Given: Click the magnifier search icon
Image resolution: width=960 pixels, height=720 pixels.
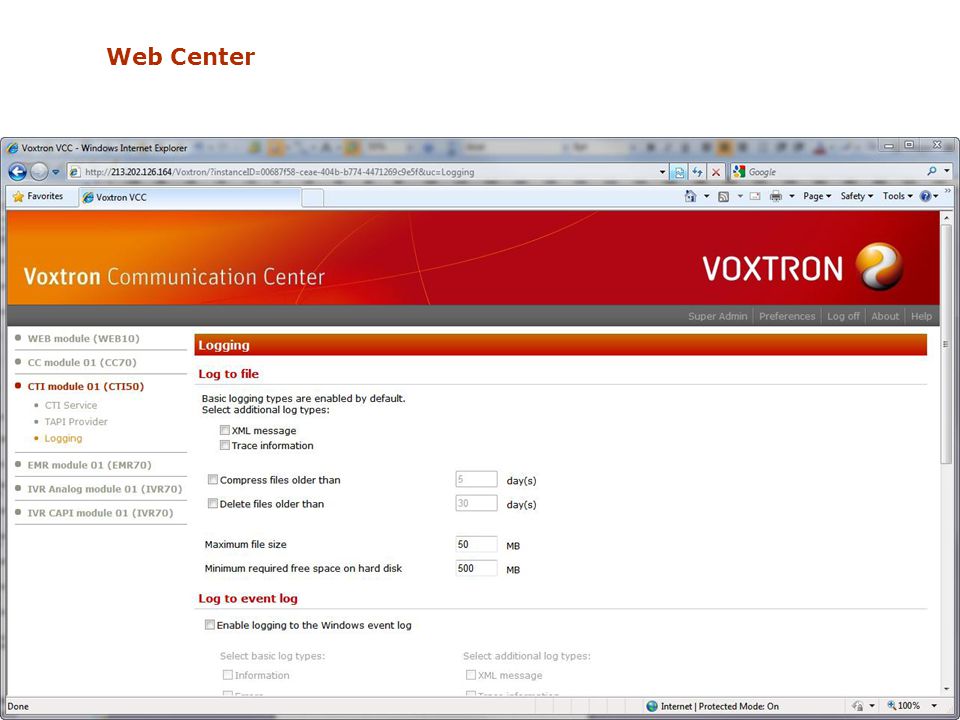Looking at the screenshot, I should (x=932, y=171).
